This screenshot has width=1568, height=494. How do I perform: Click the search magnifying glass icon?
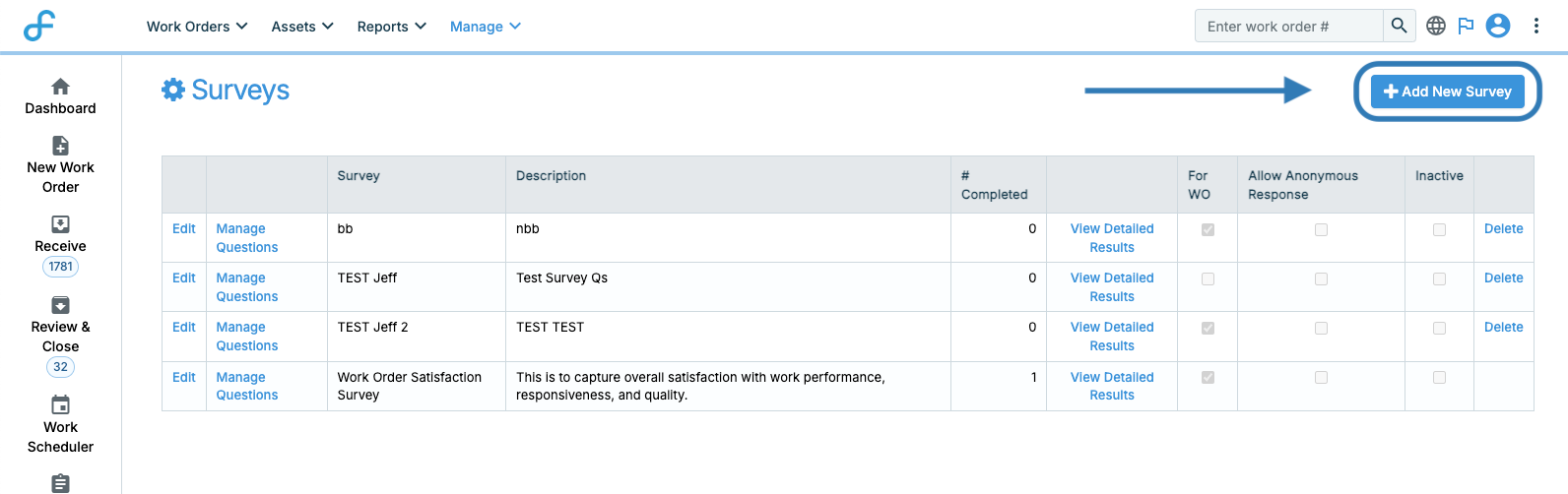tap(1399, 26)
